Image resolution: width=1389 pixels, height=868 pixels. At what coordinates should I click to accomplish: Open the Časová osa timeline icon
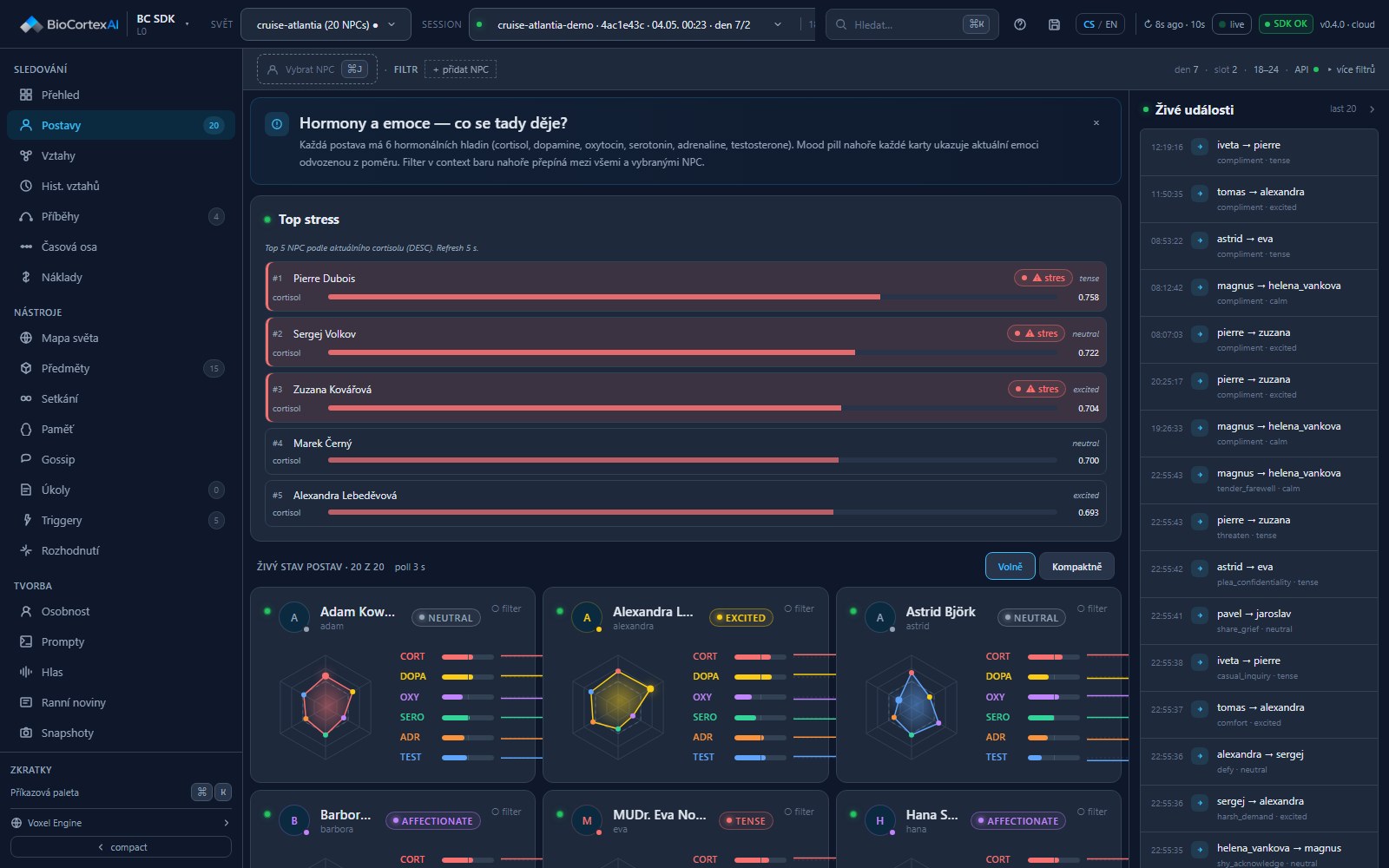[x=26, y=247]
